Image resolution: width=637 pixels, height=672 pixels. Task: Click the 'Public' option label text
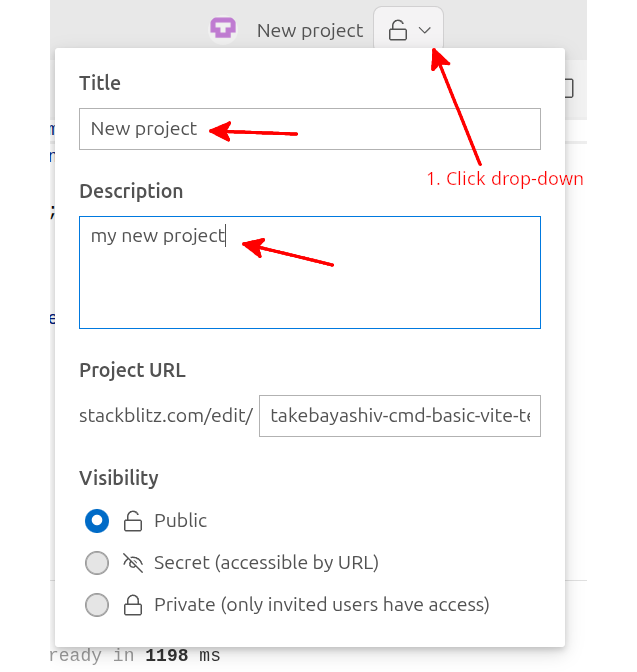(180, 521)
